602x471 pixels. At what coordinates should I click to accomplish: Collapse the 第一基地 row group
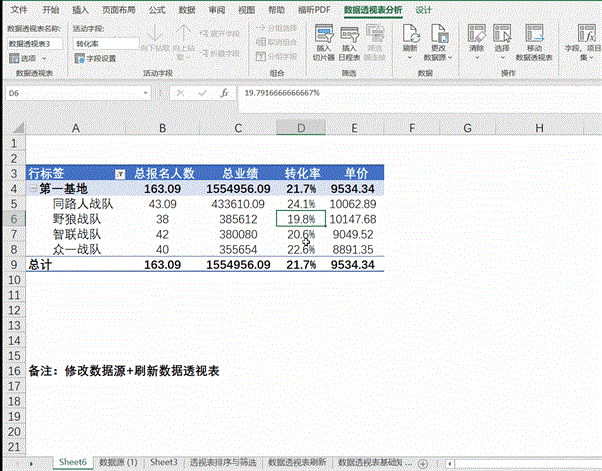pyautogui.click(x=33, y=188)
